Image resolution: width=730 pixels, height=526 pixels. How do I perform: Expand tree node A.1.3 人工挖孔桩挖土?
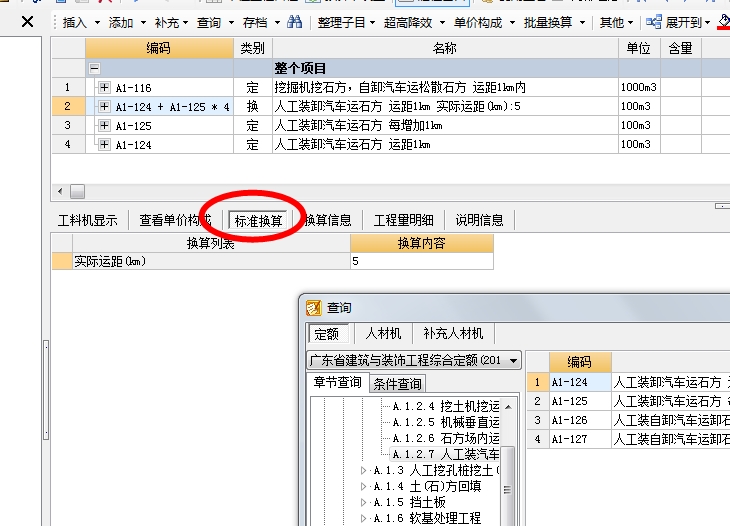click(x=364, y=471)
